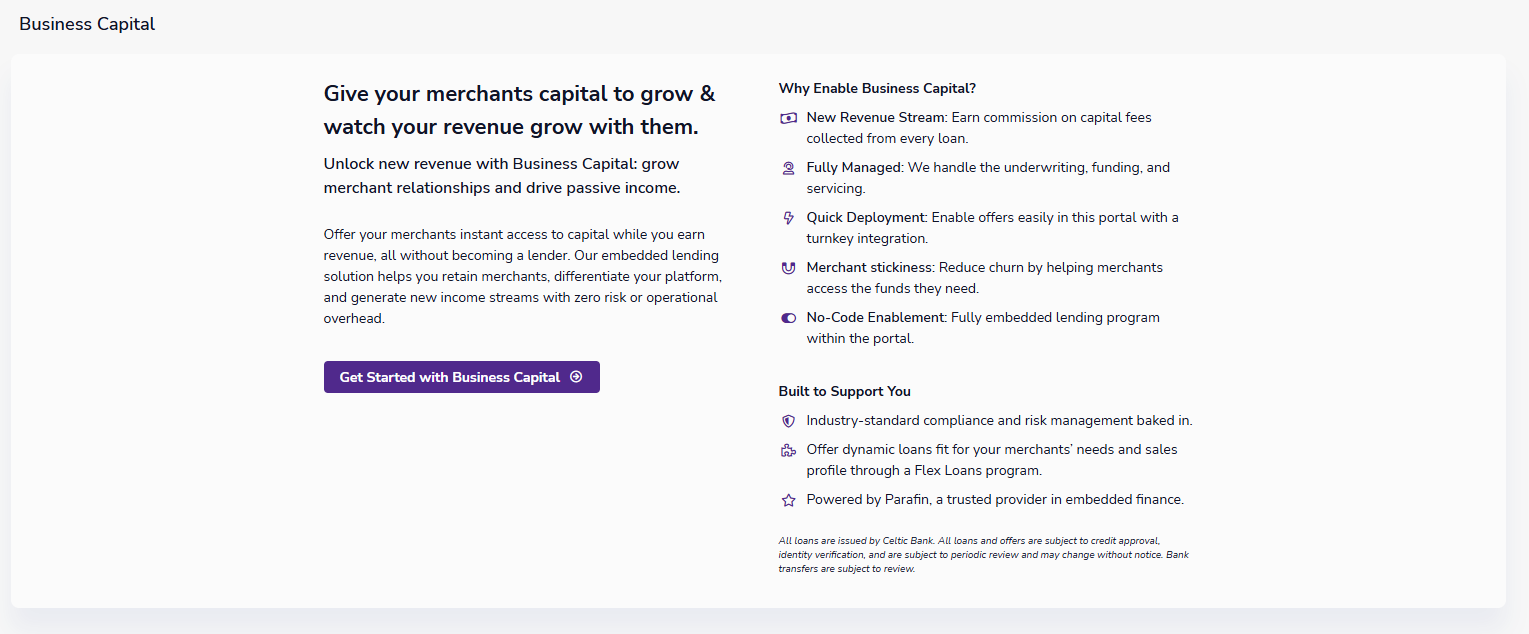Screen dimensions: 1529x634
Task: Click the "Unlock new revenue" subheading
Action: [502, 176]
